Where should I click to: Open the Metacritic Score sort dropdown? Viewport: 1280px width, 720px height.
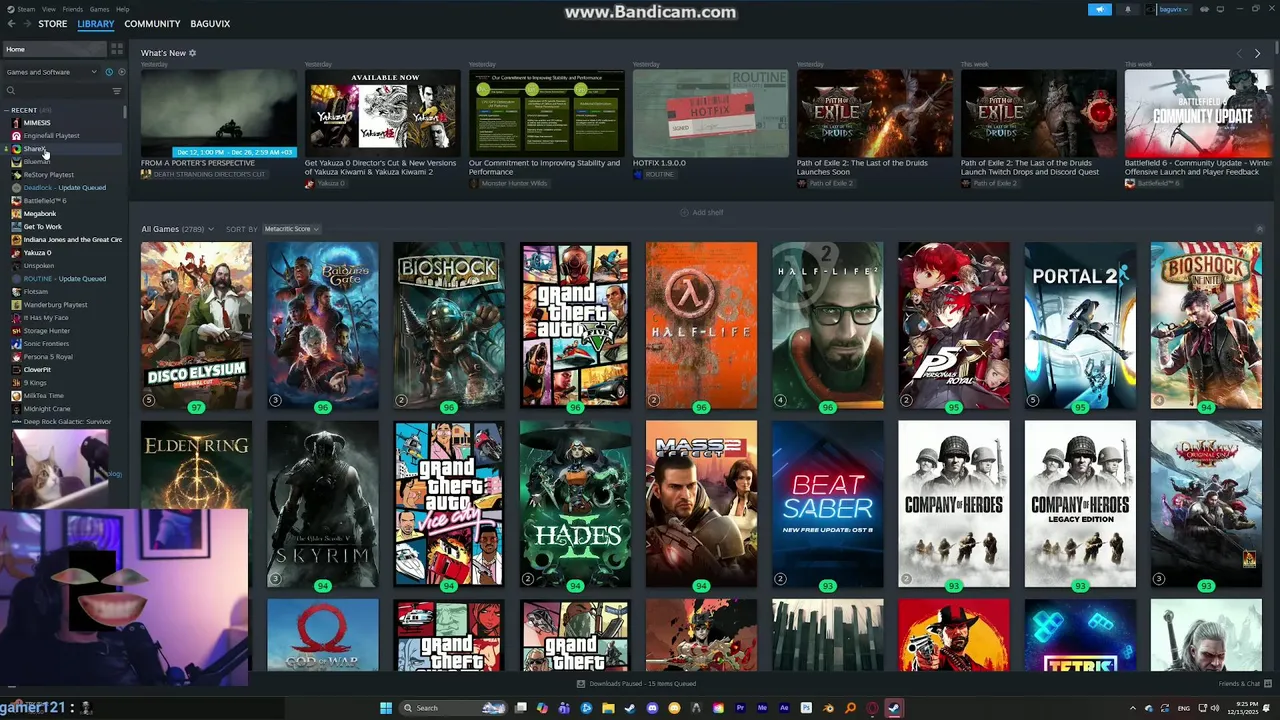coord(291,229)
